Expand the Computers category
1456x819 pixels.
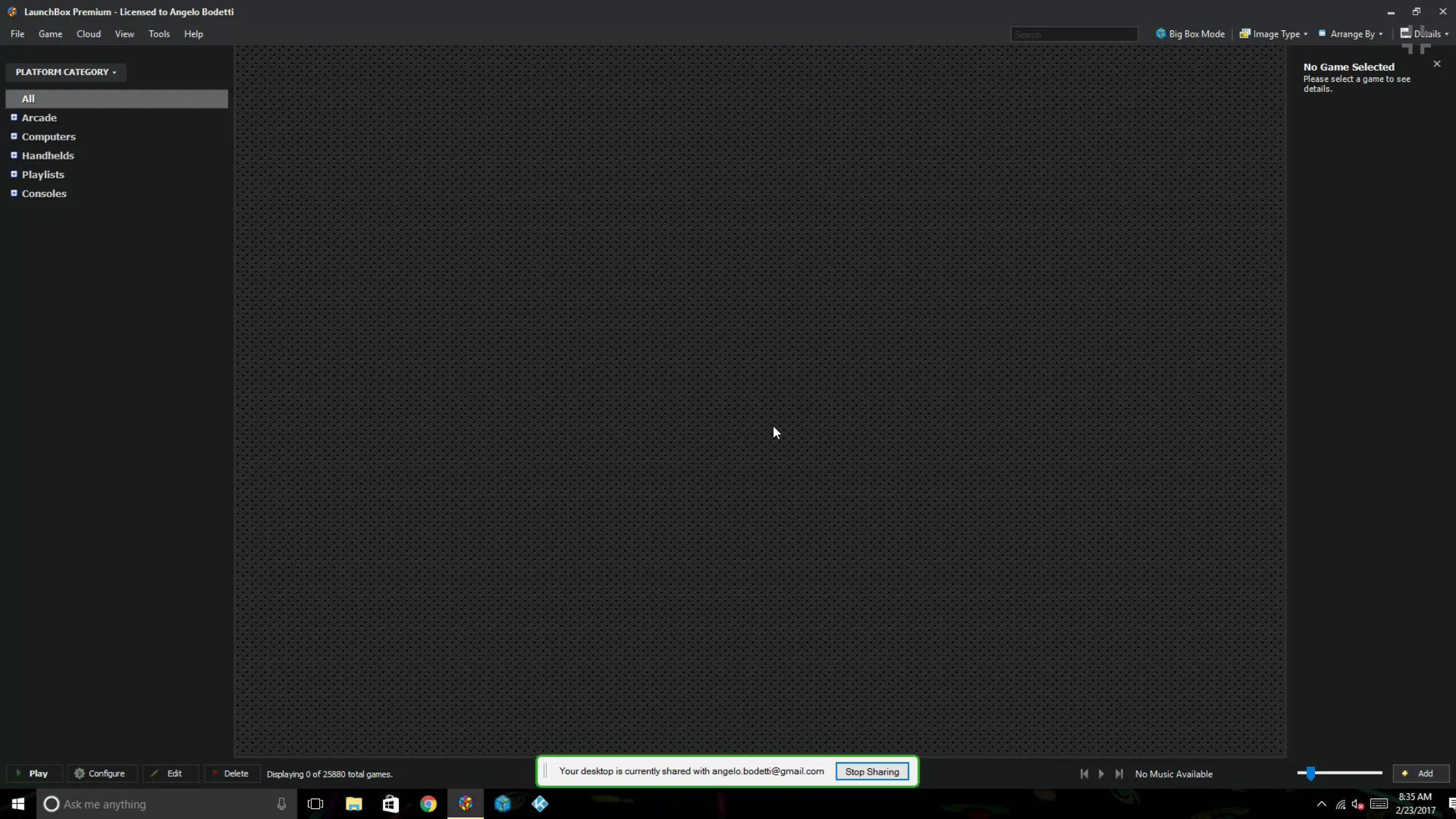tap(14, 136)
